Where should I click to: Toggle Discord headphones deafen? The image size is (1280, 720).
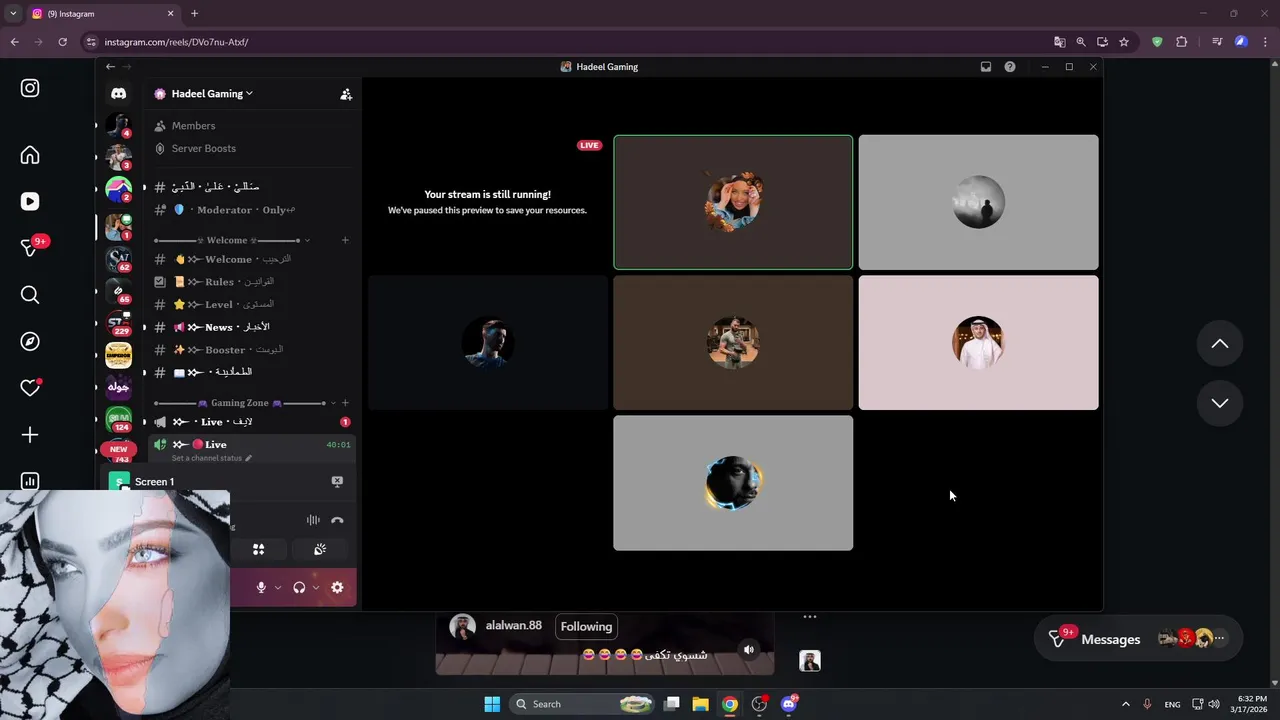pos(299,587)
